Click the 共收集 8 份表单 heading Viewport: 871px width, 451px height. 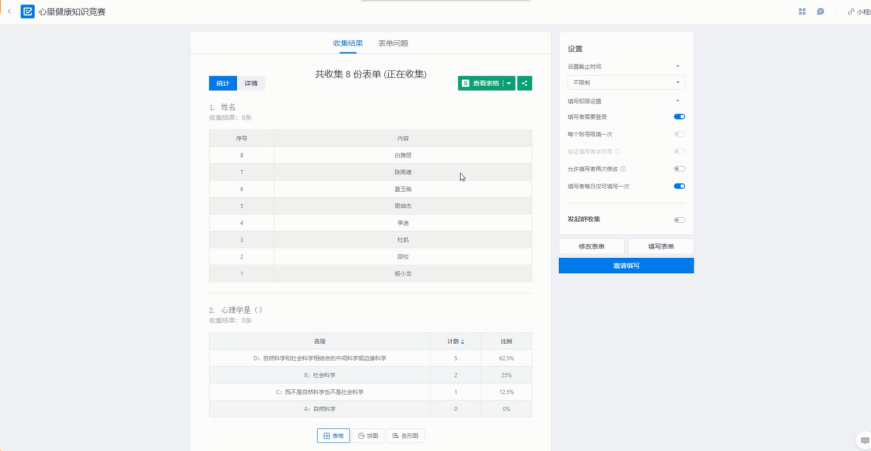click(371, 74)
